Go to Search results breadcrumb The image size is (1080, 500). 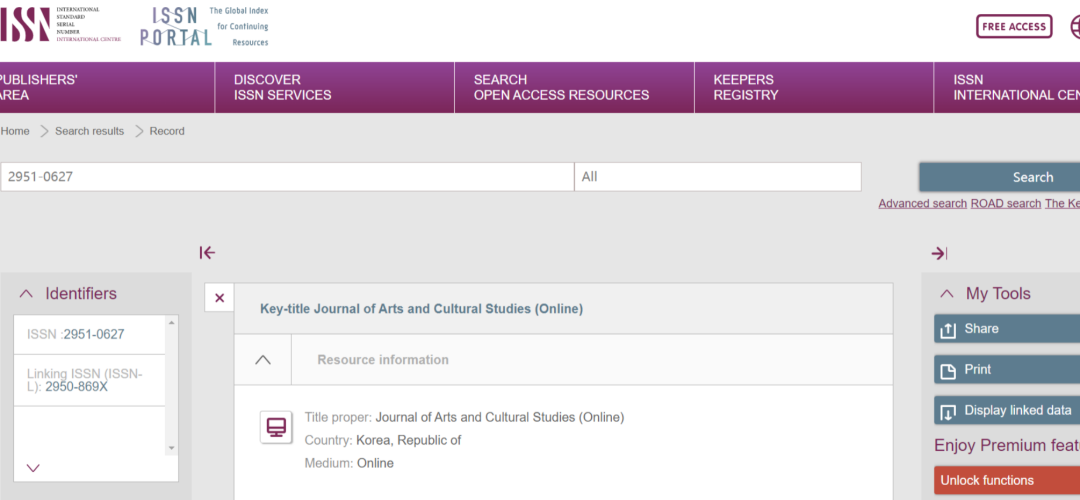[x=90, y=131]
